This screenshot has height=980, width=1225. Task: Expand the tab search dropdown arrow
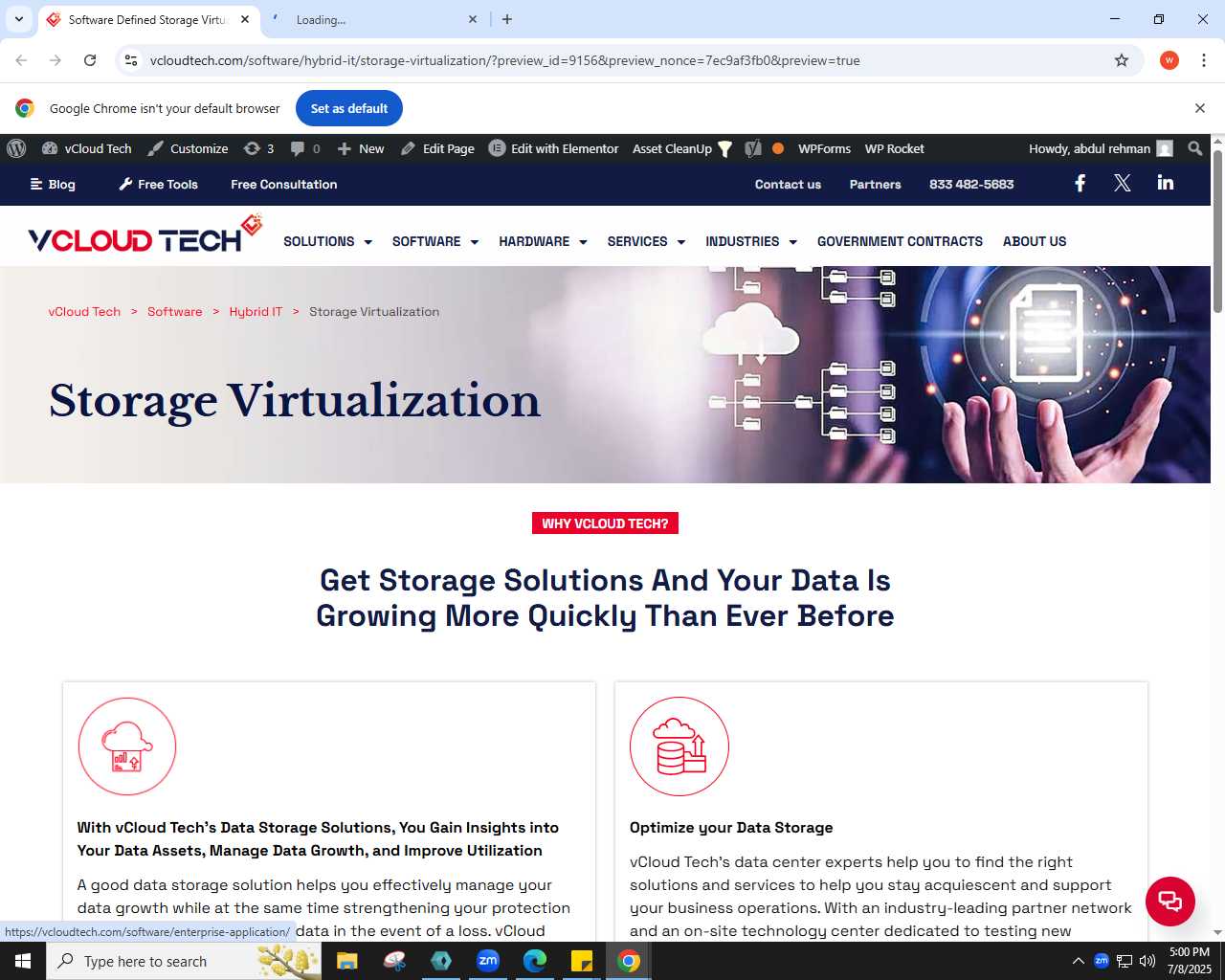click(19, 19)
